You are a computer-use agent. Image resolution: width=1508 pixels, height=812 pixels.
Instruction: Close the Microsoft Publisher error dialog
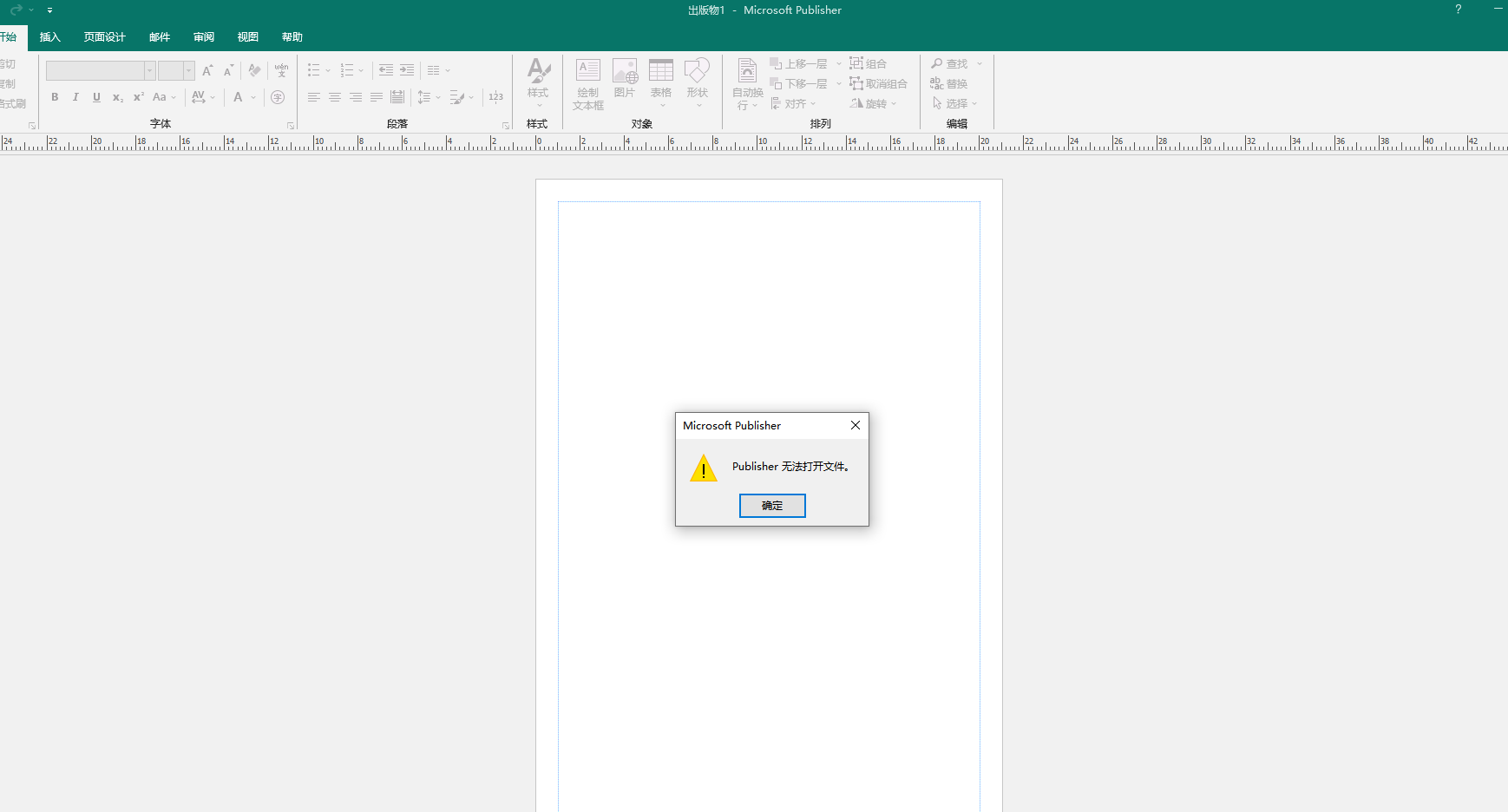pyautogui.click(x=856, y=425)
